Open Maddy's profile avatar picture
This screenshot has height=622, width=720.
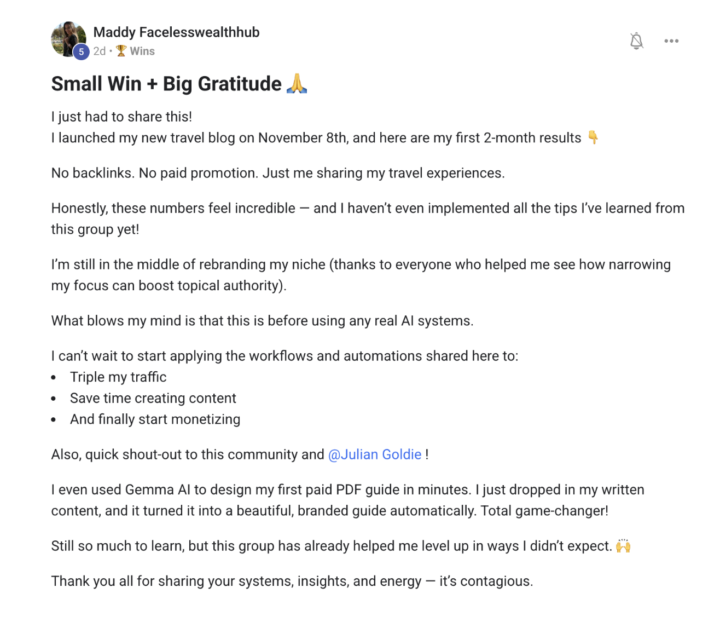pyautogui.click(x=67, y=38)
